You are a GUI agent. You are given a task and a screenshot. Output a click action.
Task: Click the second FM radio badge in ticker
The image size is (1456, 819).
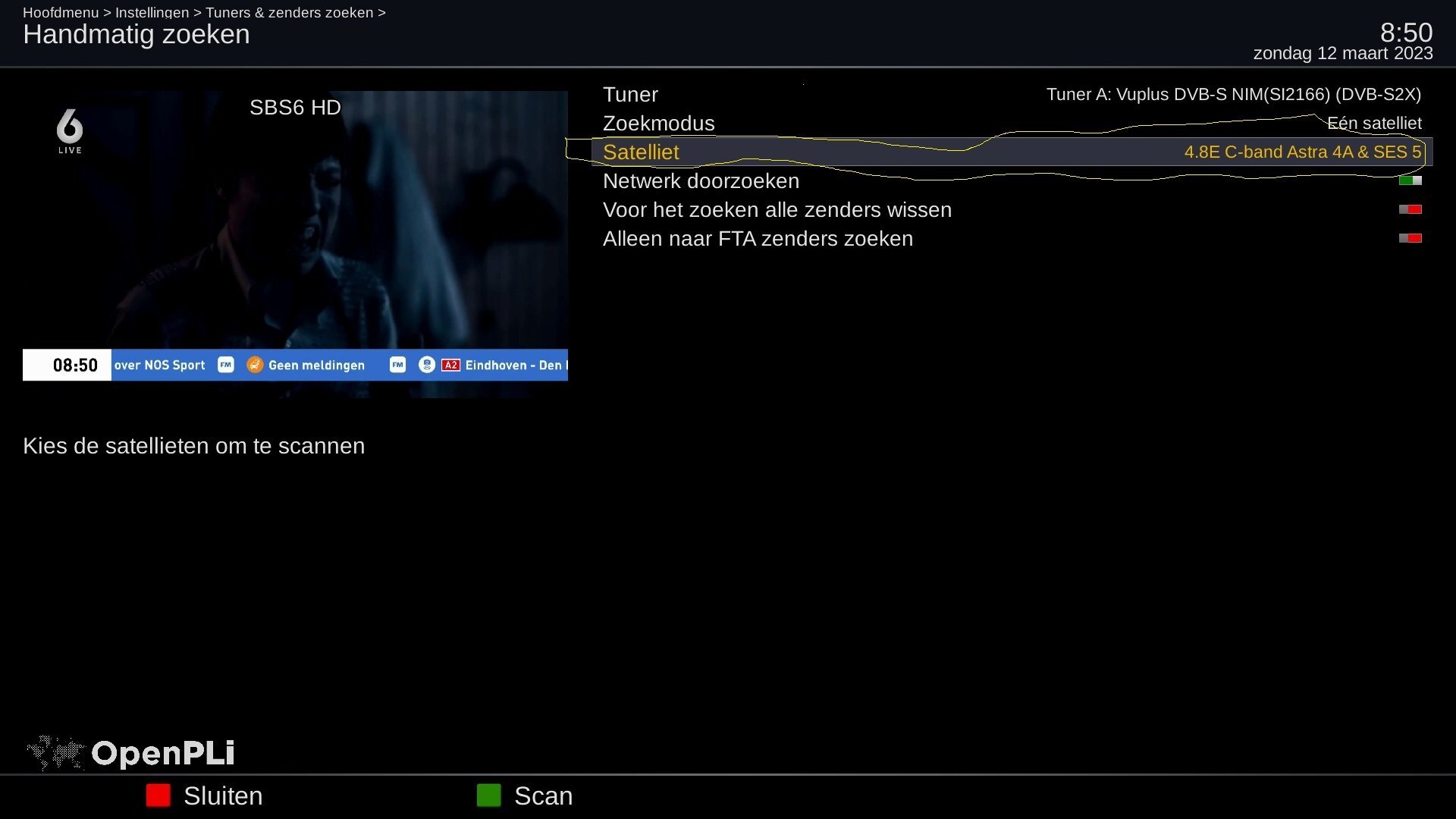click(397, 365)
